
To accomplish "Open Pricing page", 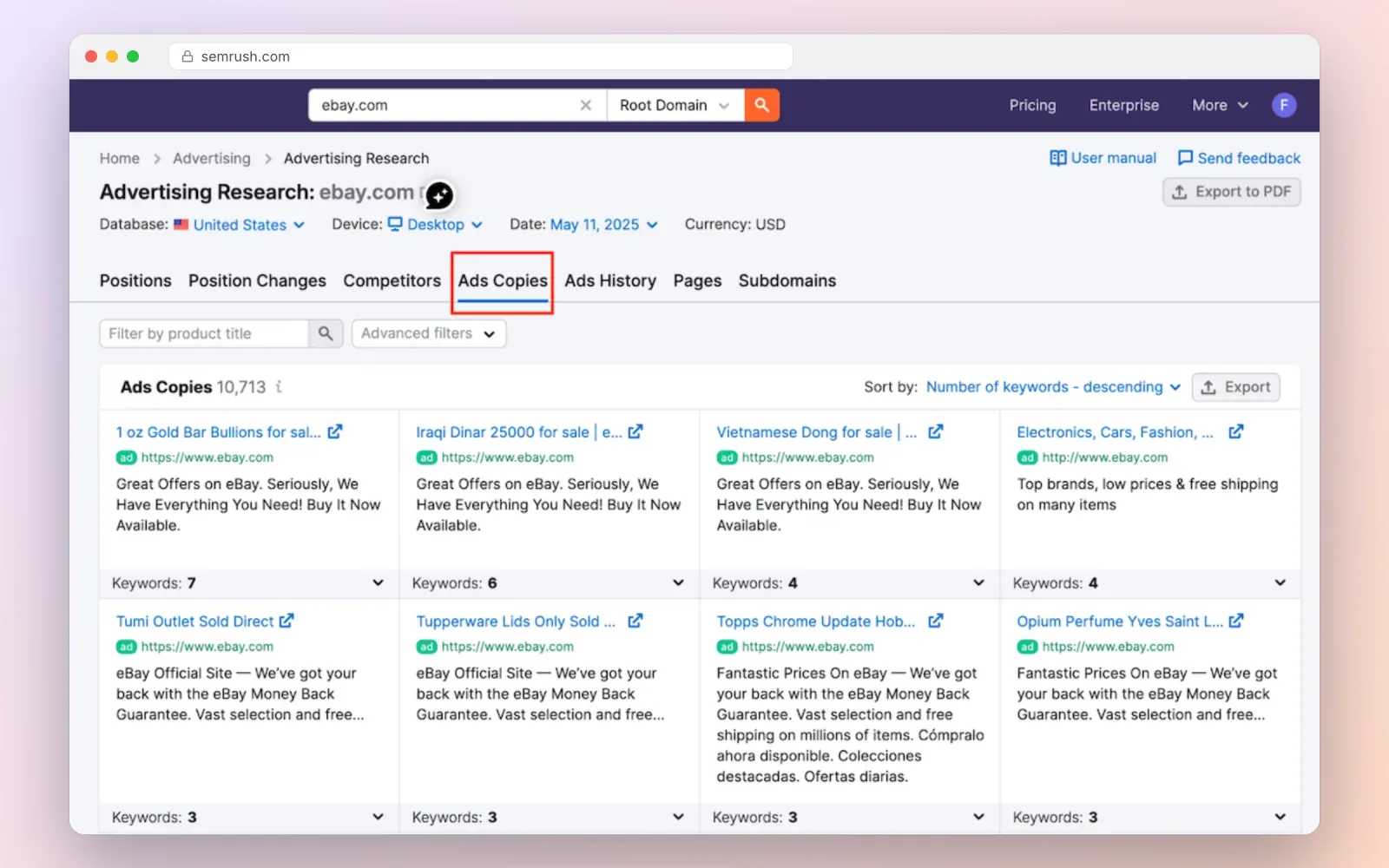I will click(x=1032, y=105).
